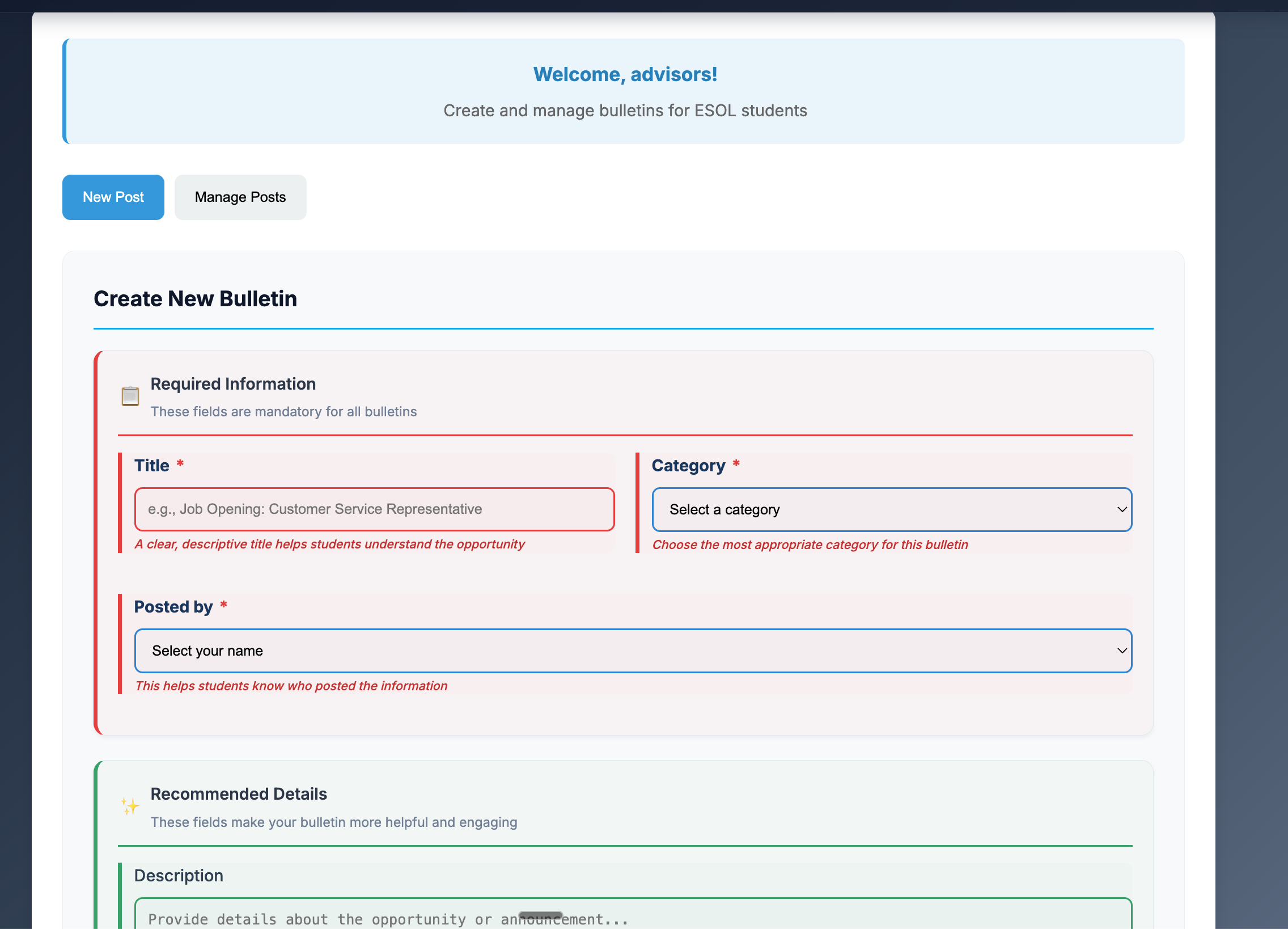Click the Welcome, advisors! banner text

click(625, 74)
